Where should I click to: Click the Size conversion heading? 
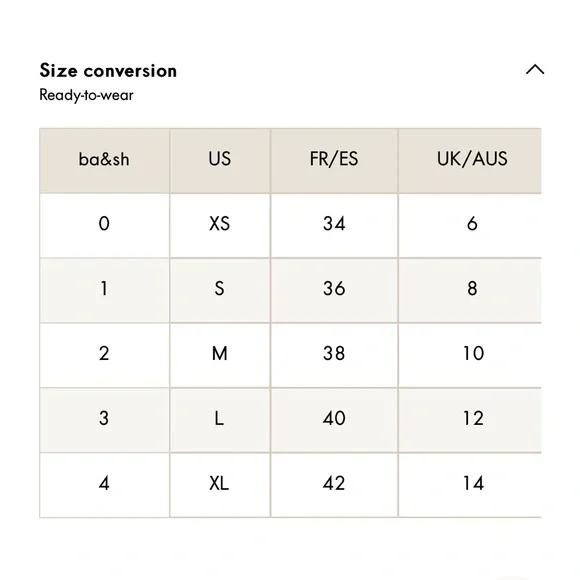(108, 71)
